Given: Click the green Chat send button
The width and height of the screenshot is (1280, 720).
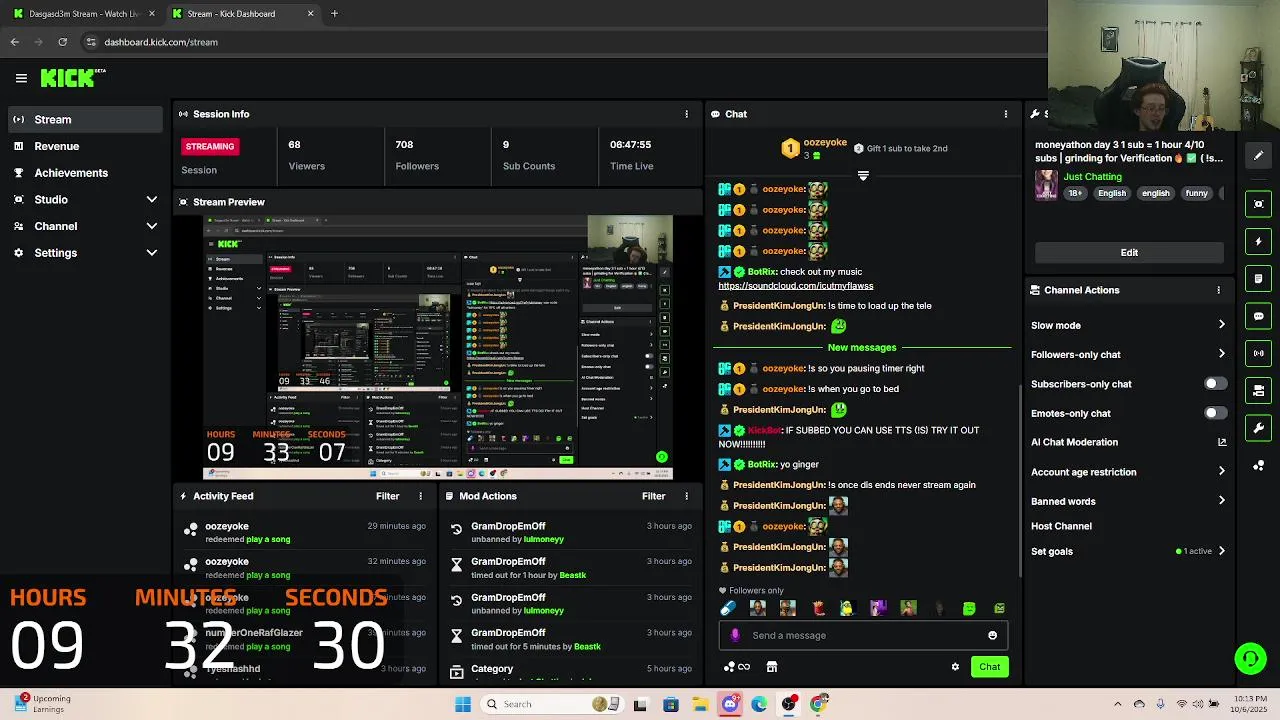Looking at the screenshot, I should click(989, 667).
